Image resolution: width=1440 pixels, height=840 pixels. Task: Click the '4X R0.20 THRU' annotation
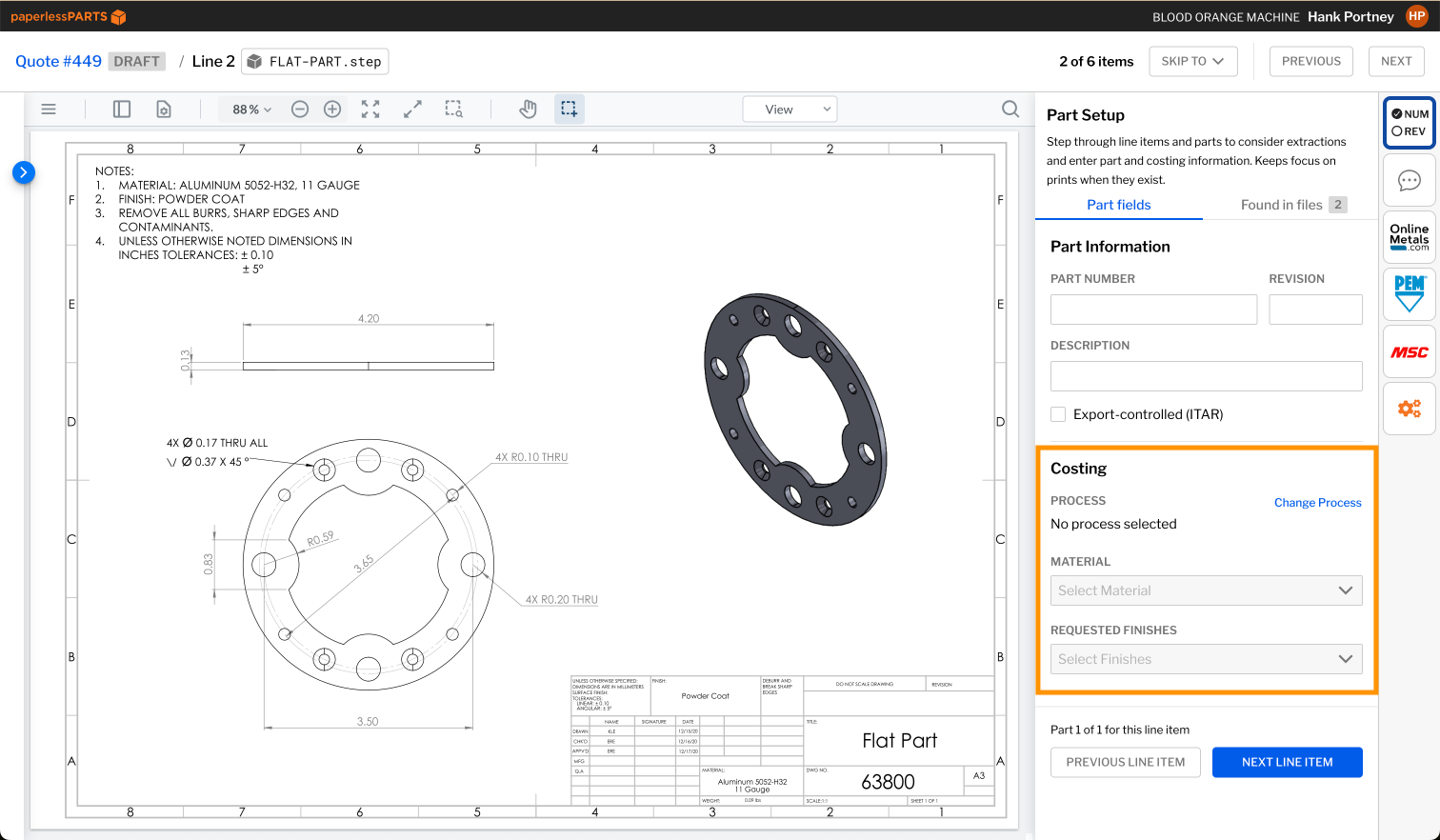click(562, 600)
